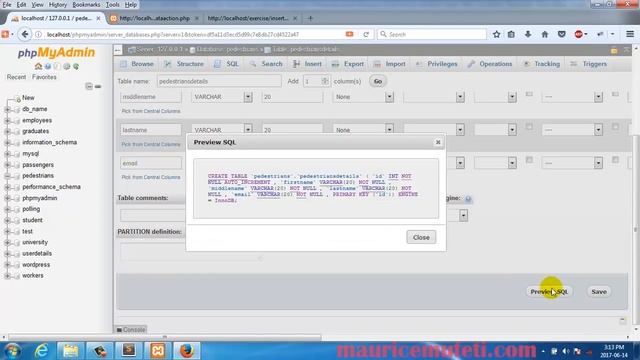Open XAMPP from the taskbar
This screenshot has width=640, height=360.
158,351
